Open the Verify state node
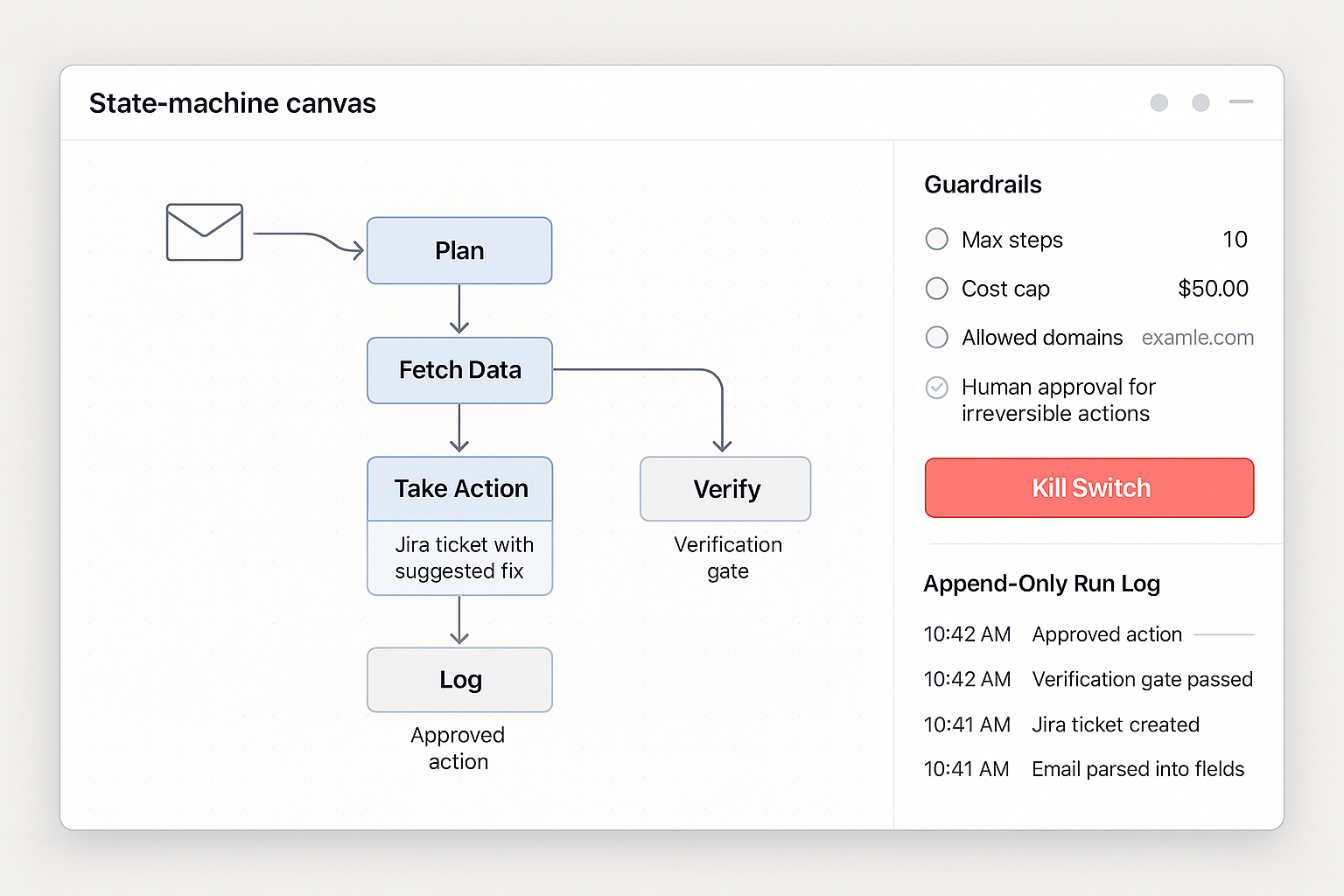This screenshot has height=896, width=1344. pos(725,489)
